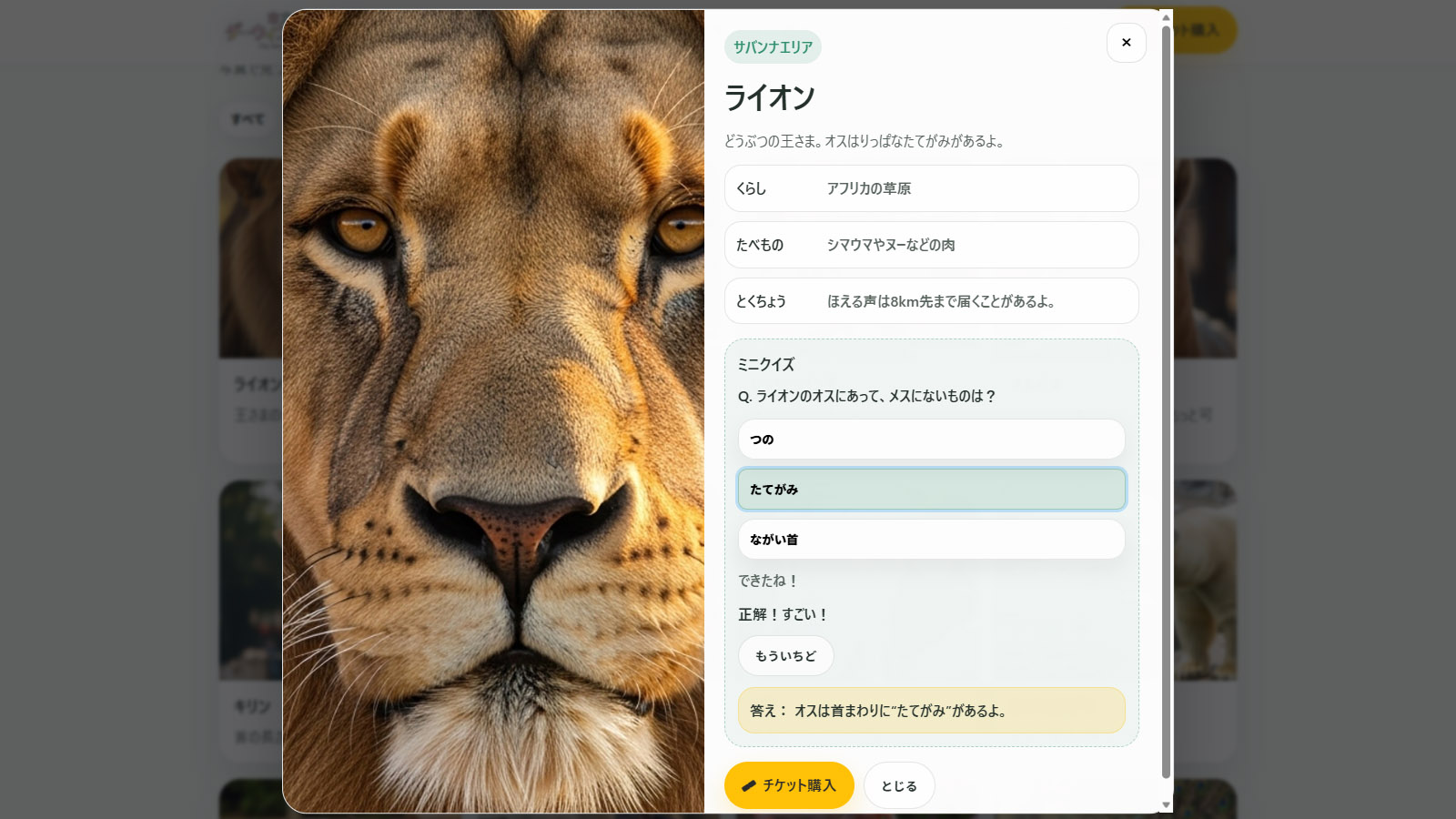Click the lion close-up photo
The image size is (1456, 819).
point(493,411)
